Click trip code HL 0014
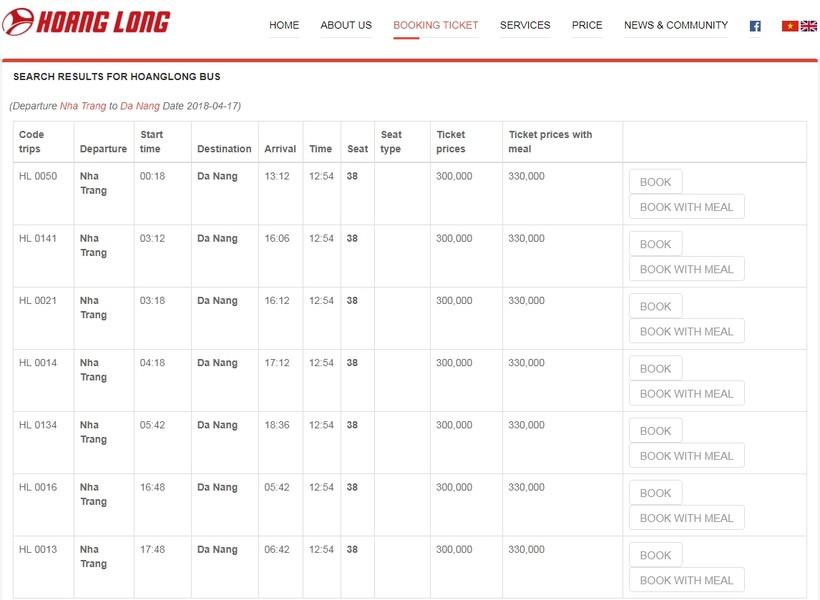Viewport: 820px width, 600px height. [38, 363]
